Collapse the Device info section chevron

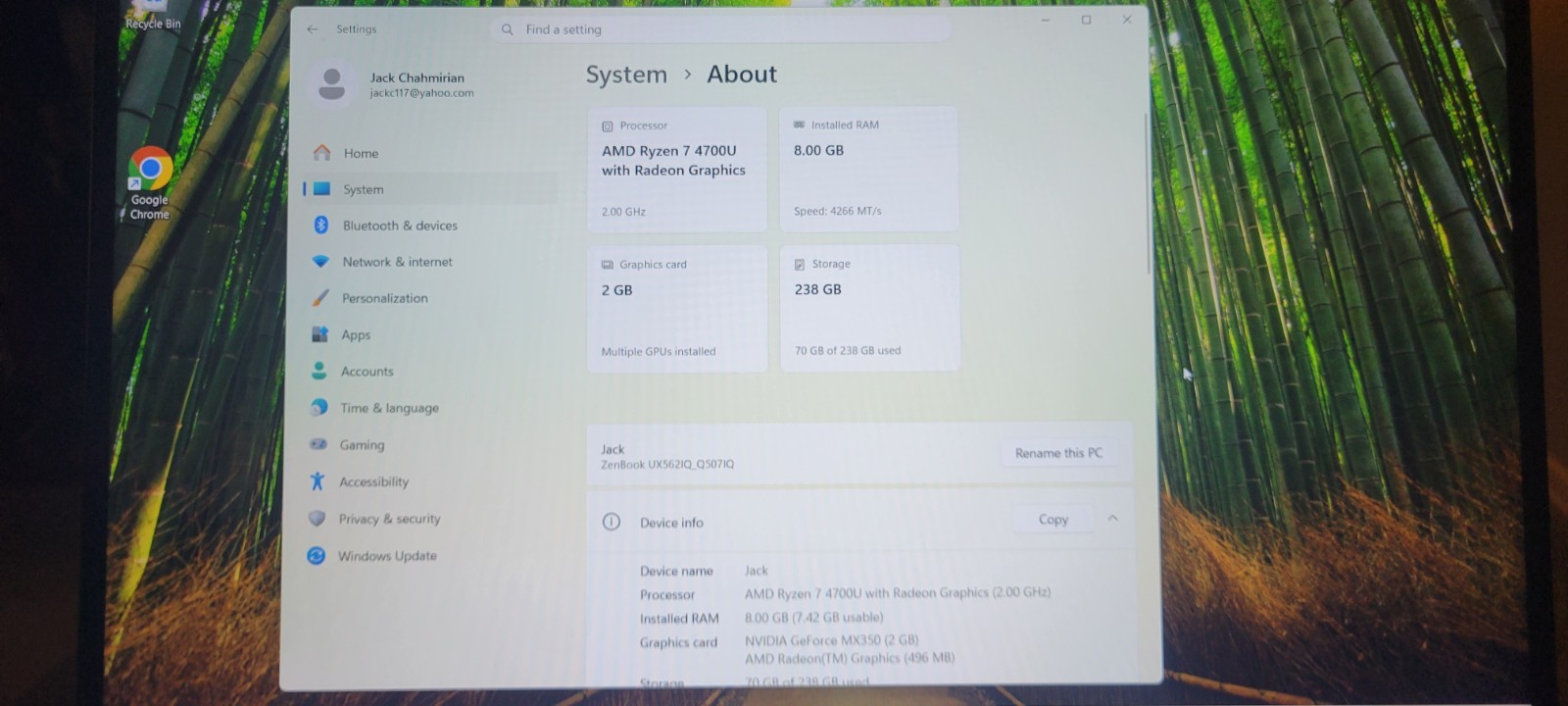click(x=1112, y=518)
